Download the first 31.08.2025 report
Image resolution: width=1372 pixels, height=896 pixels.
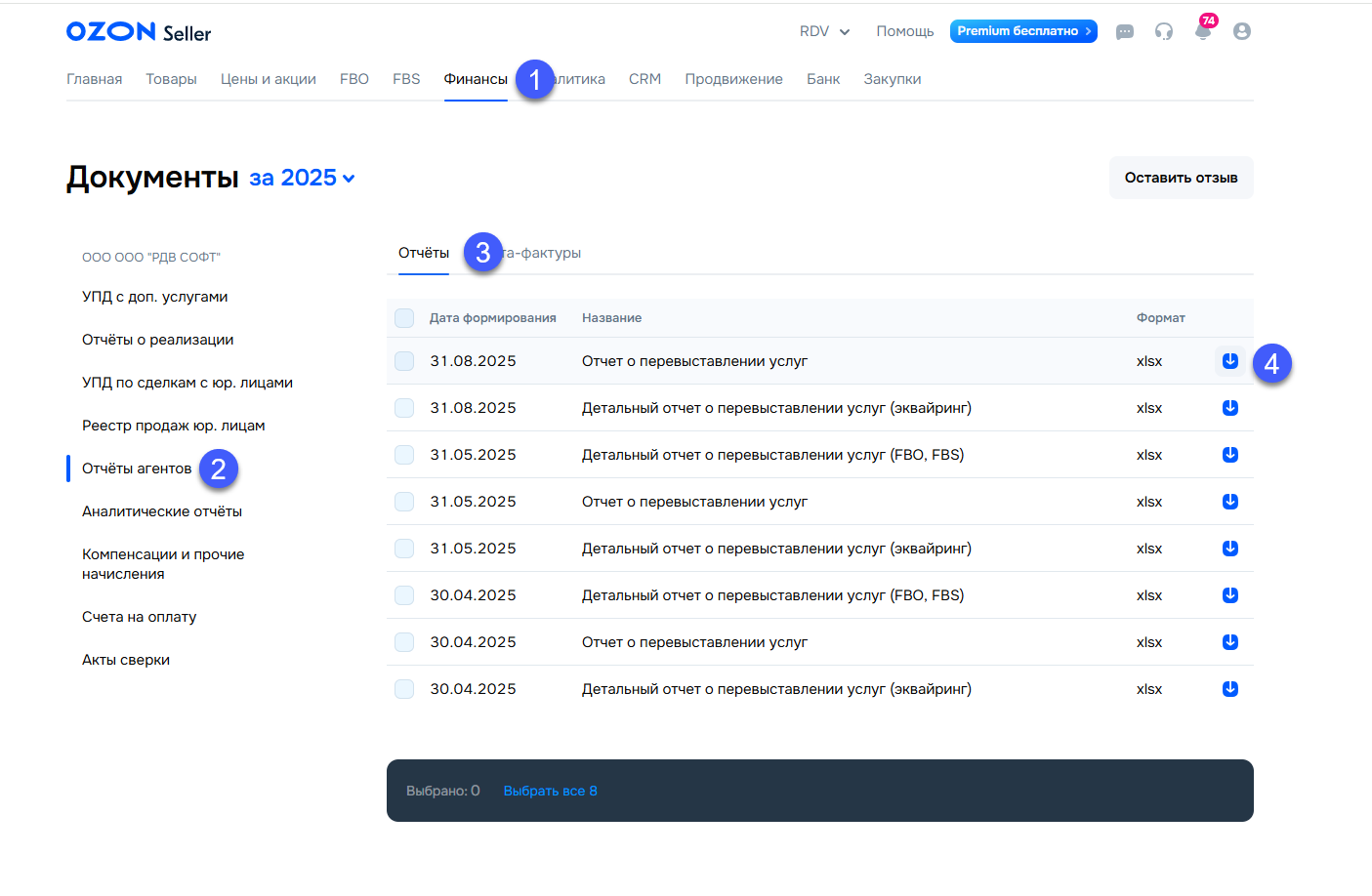click(1230, 361)
